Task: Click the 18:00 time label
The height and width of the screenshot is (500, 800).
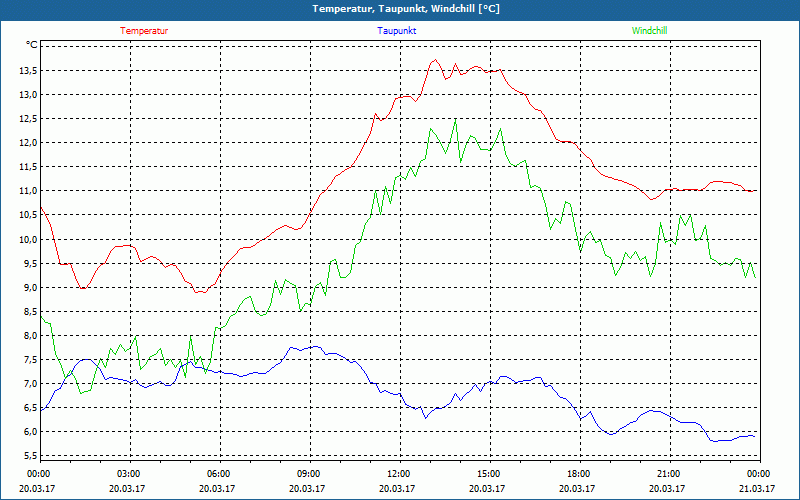Action: click(579, 474)
